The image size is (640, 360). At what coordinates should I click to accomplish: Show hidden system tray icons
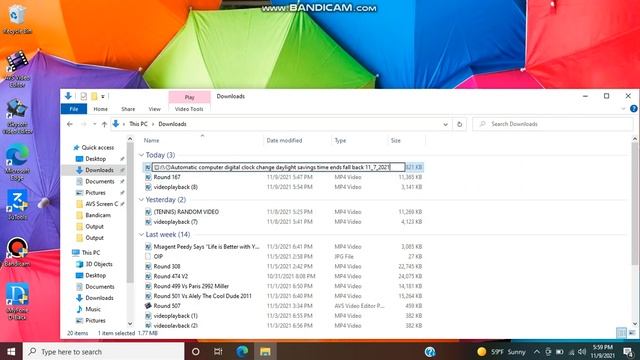click(x=536, y=351)
